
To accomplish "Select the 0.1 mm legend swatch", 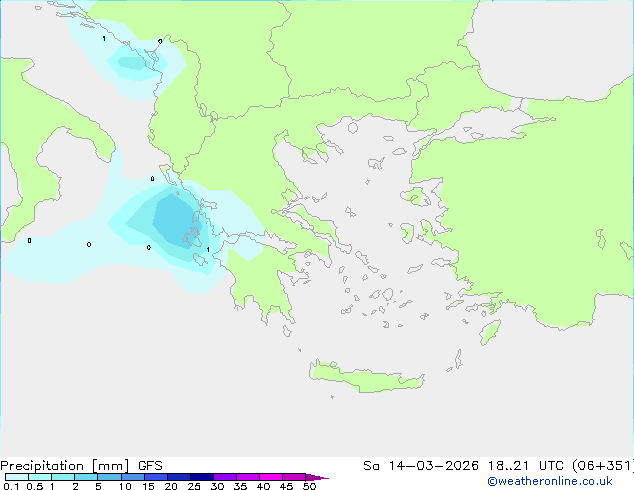I will tap(17, 477).
